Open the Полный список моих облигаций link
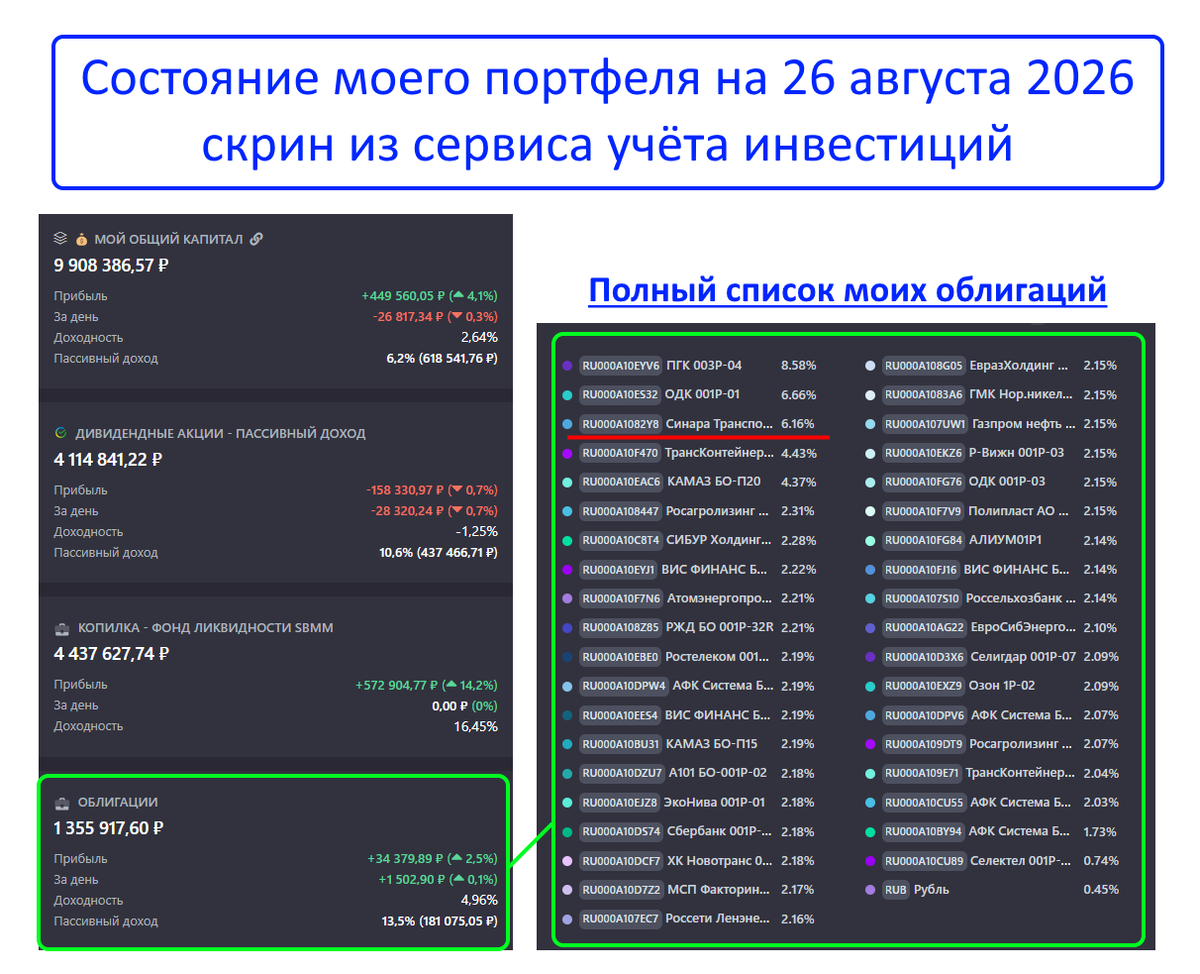This screenshot has height=974, width=1200. tap(847, 290)
